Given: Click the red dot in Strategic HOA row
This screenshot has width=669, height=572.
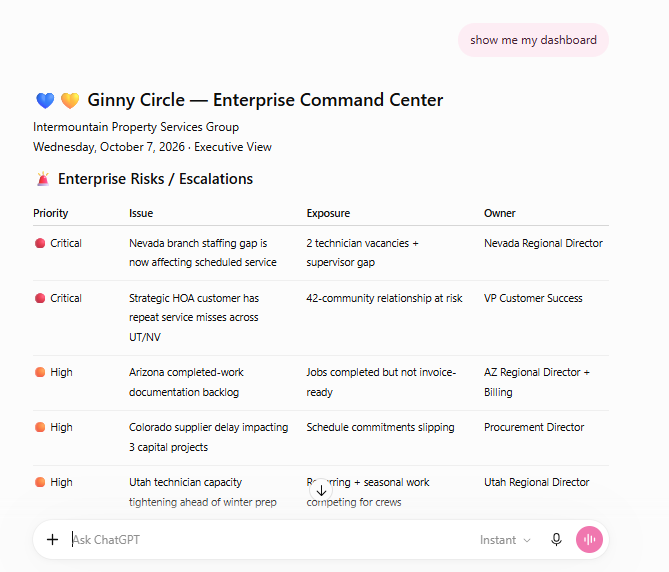Looking at the screenshot, I should (40, 298).
